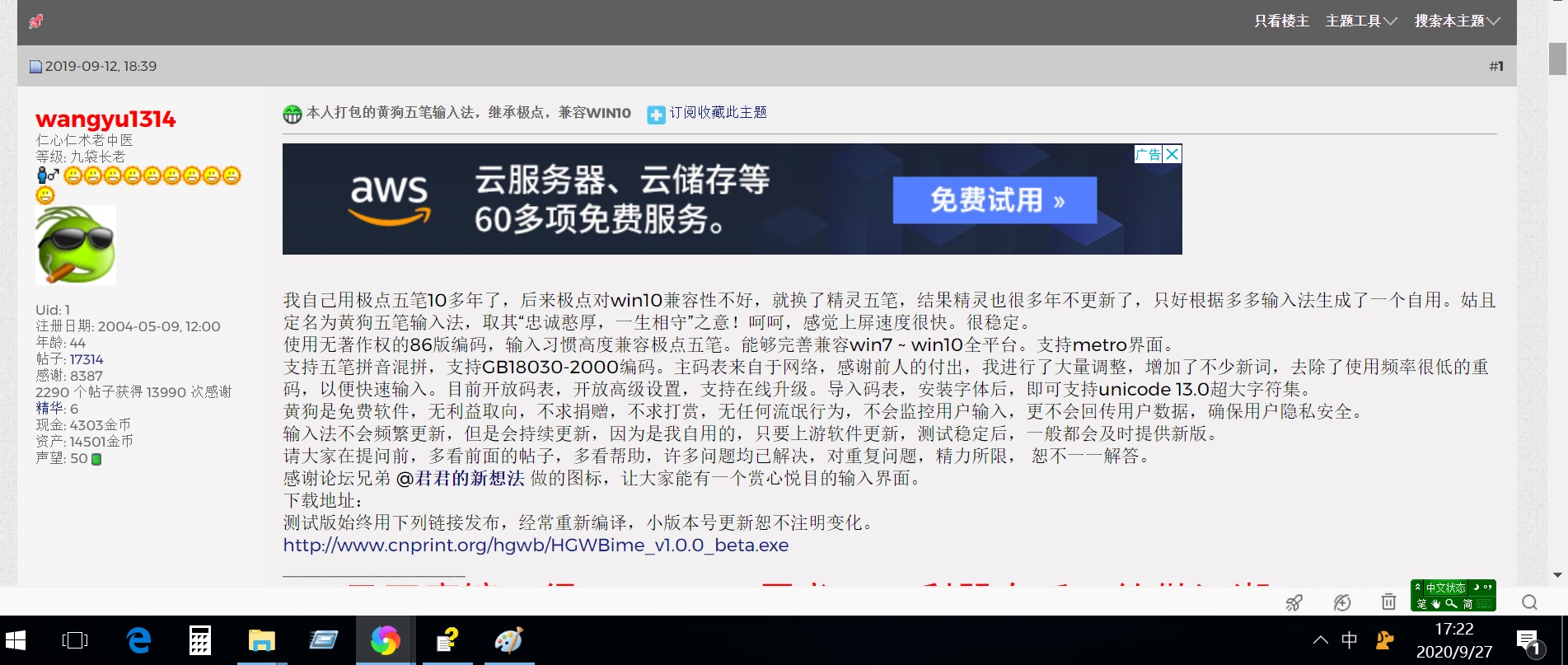Image resolution: width=1568 pixels, height=665 pixels.
Task: Toggle the punctuation mode icon on IME bar
Action: coord(1488,588)
